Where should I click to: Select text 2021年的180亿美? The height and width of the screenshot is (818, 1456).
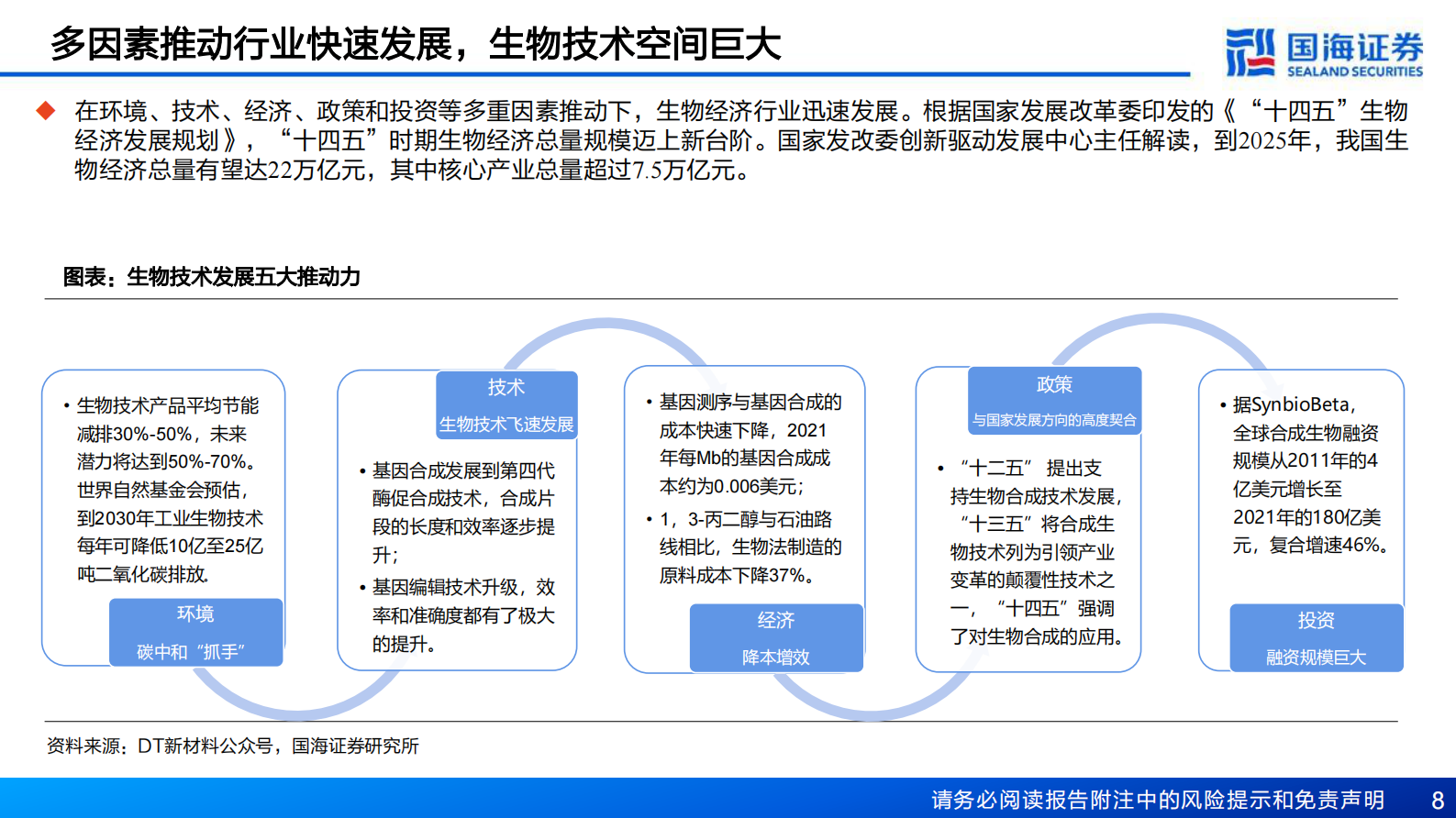point(1306,517)
